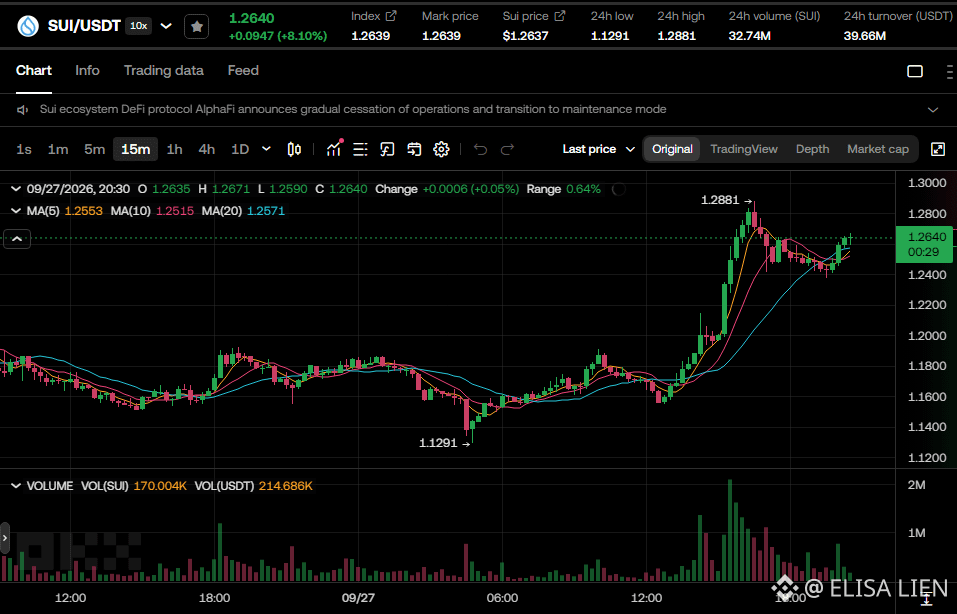Open chart settings gear icon

click(x=441, y=150)
